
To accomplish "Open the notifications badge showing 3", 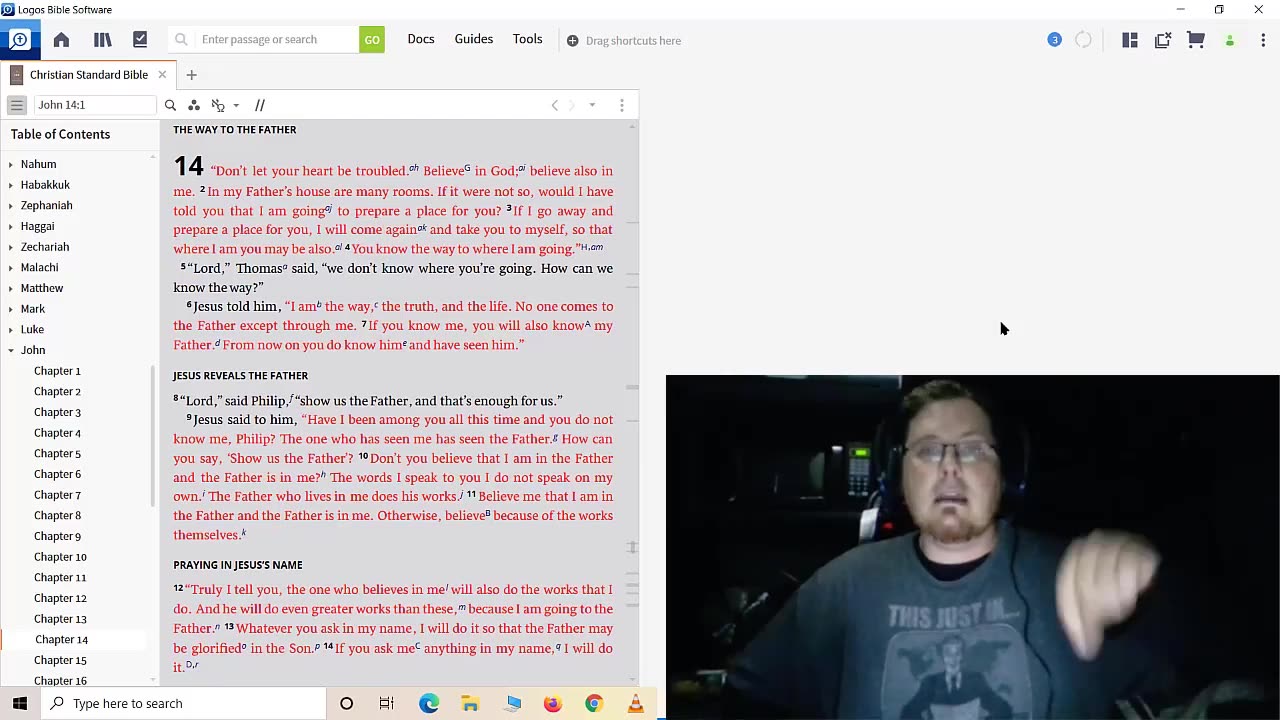I will pos(1054,40).
